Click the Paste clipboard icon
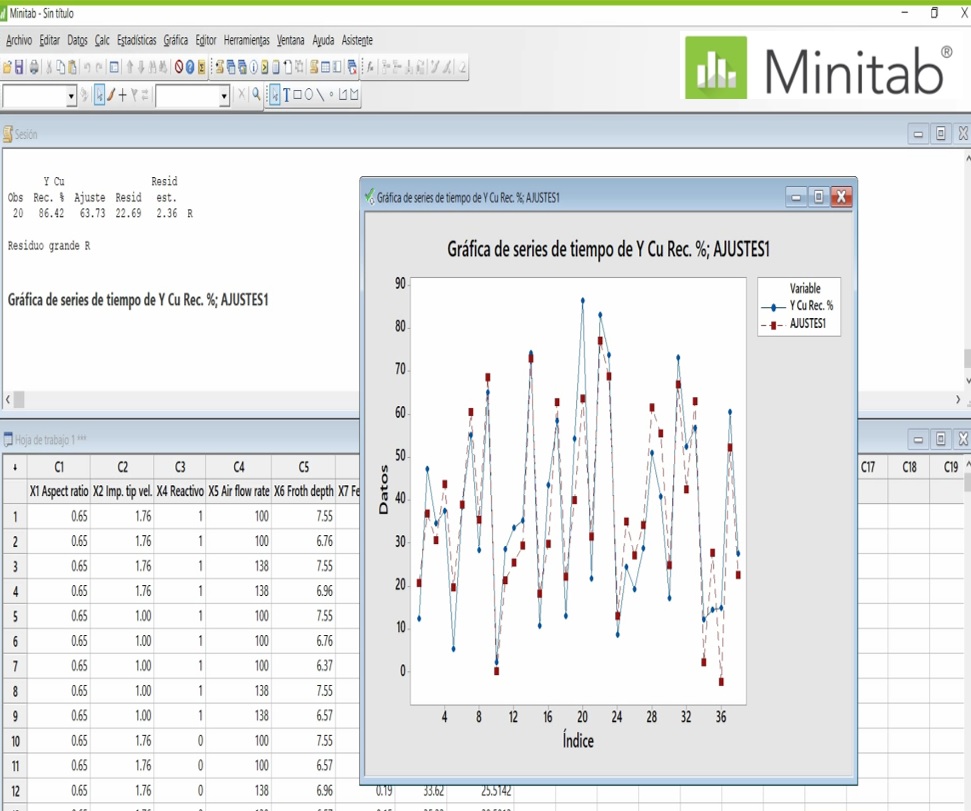Viewport: 971px width, 811px height. pyautogui.click(x=72, y=67)
